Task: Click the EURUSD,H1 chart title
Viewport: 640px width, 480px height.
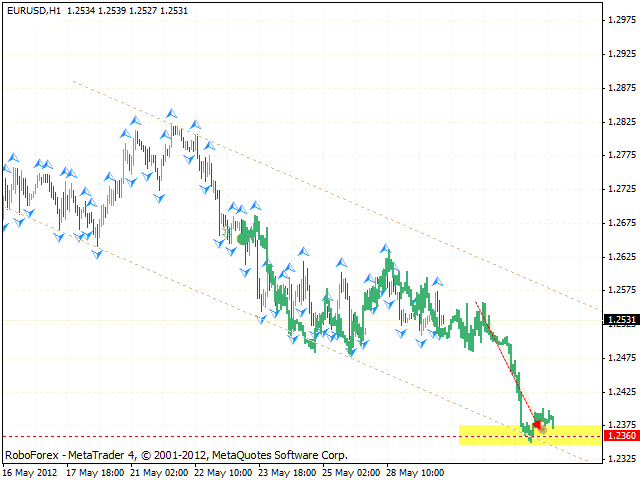Action: pos(31,9)
